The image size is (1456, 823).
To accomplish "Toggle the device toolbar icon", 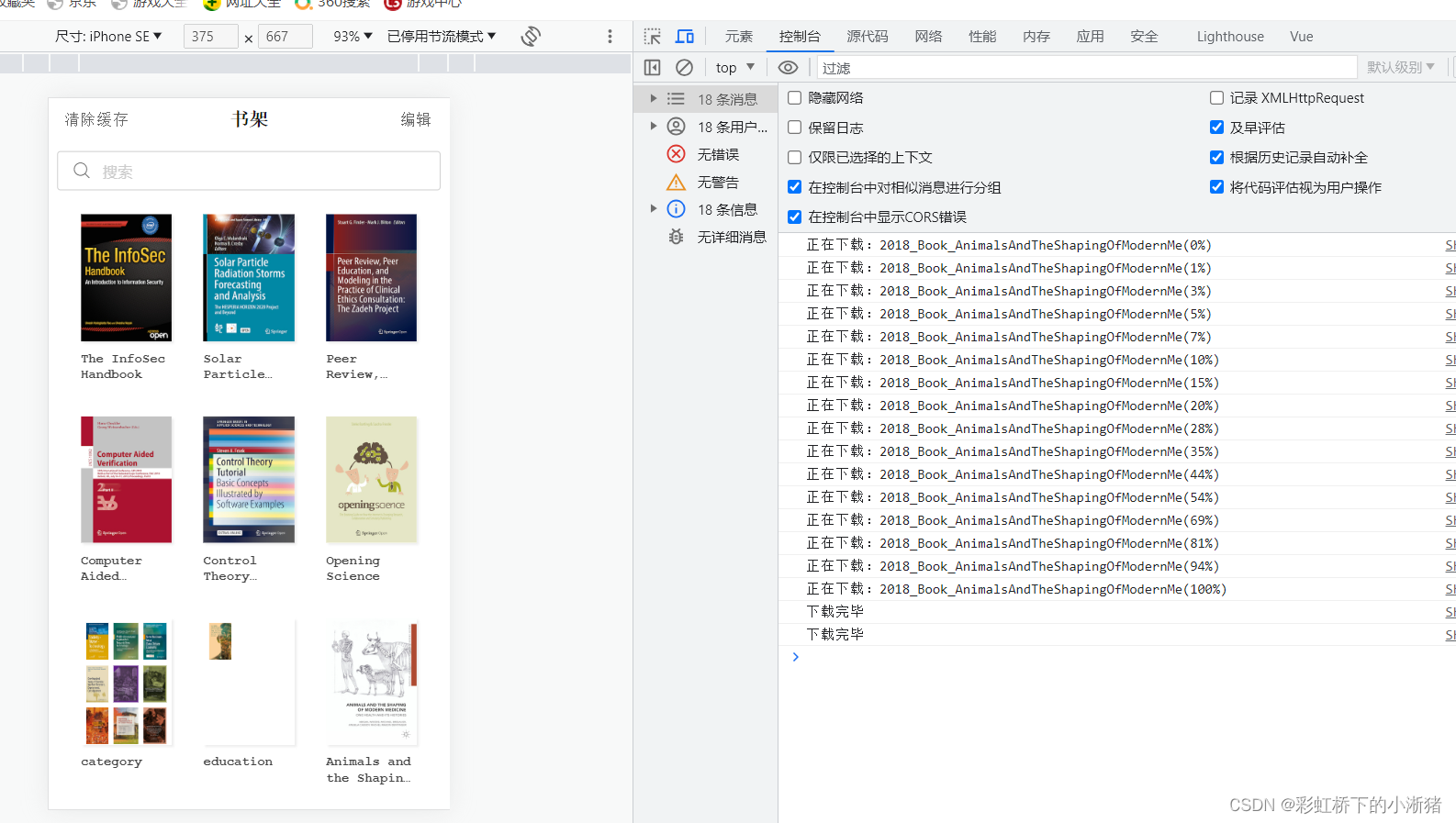I will click(685, 37).
